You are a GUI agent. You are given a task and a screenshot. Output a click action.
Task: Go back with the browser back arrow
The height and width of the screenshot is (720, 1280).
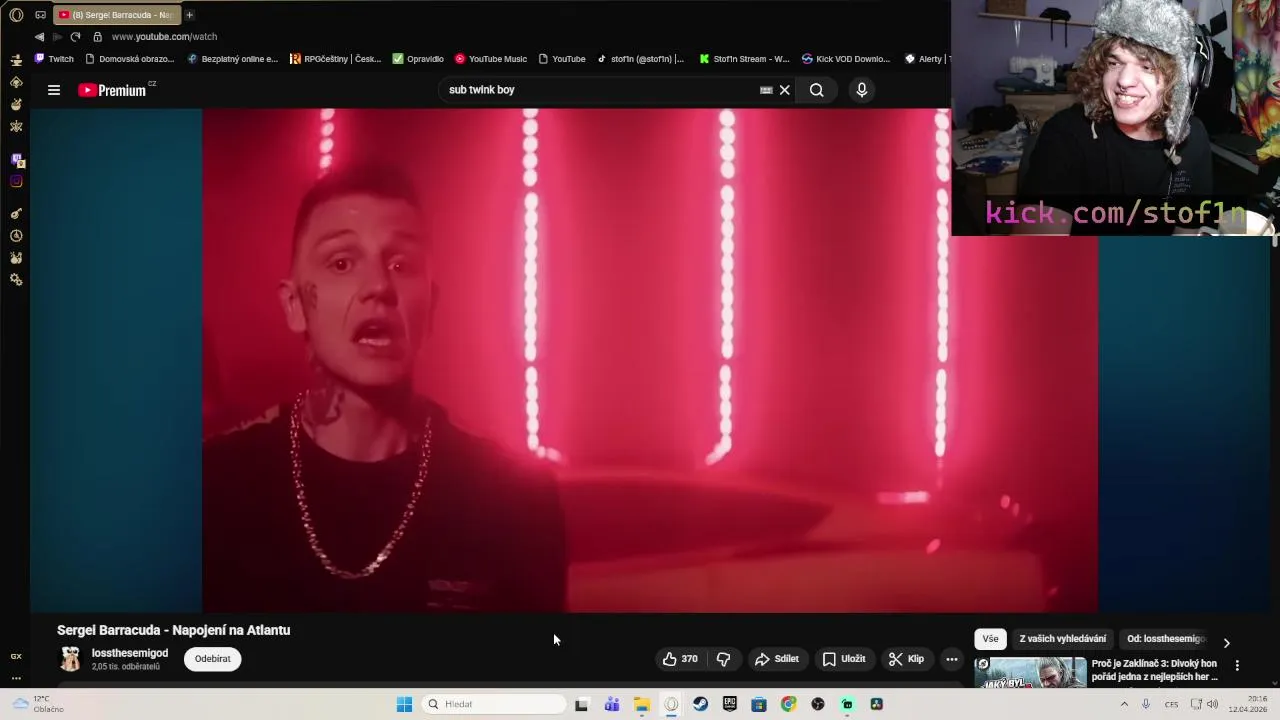coord(39,37)
